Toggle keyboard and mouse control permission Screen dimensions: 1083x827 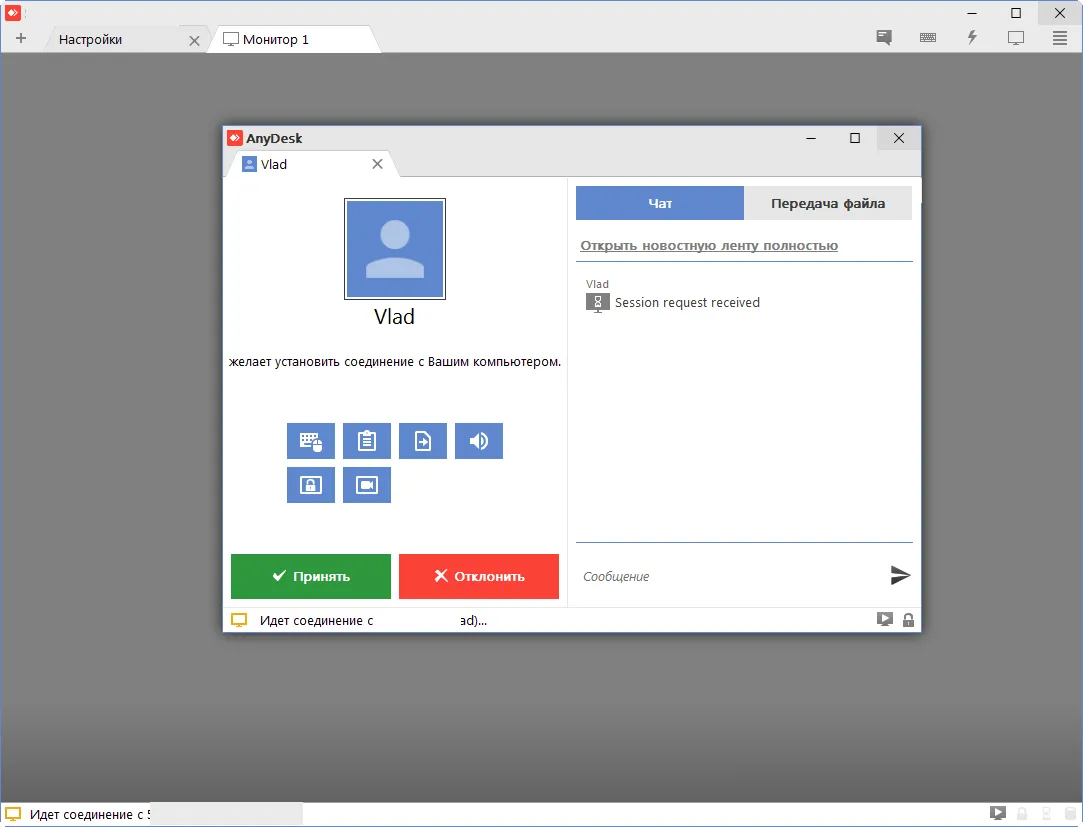310,441
